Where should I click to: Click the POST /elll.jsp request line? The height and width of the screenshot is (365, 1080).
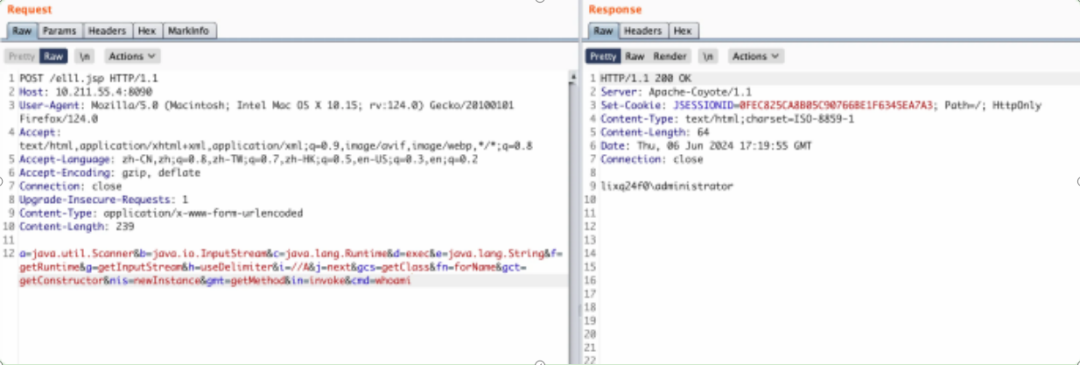point(89,78)
